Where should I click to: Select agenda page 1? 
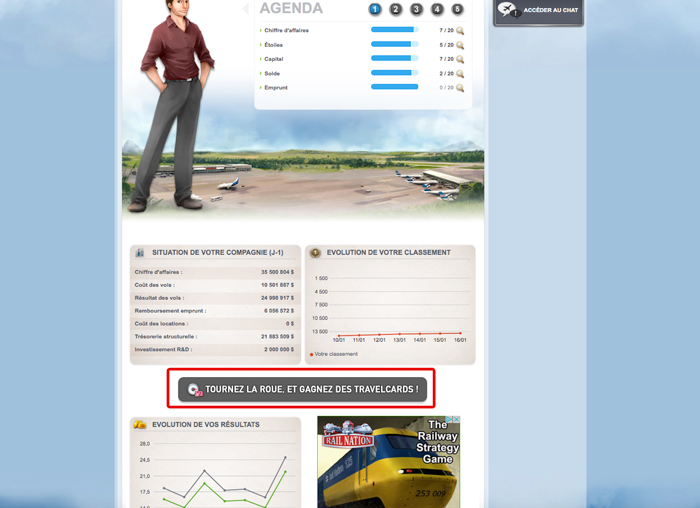[x=375, y=9]
